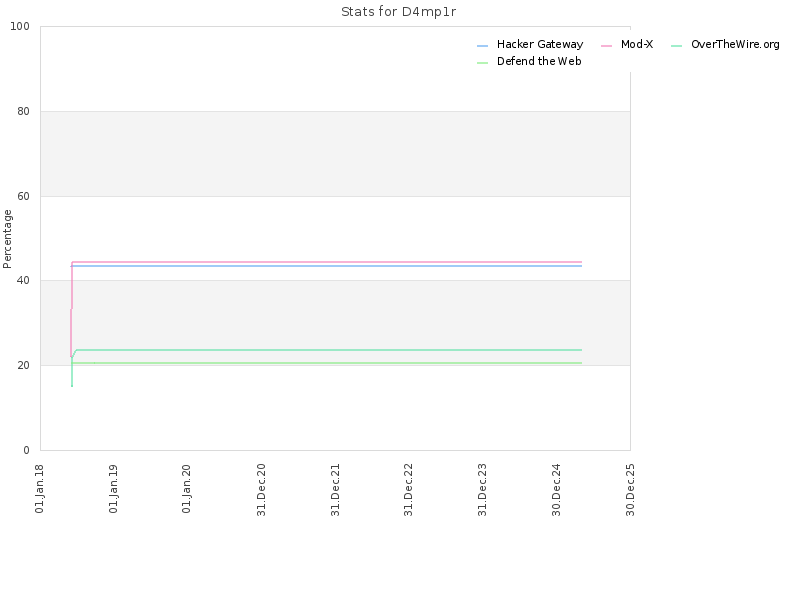
Task: Click the blue Hacker Gateway data line
Action: 327,266
